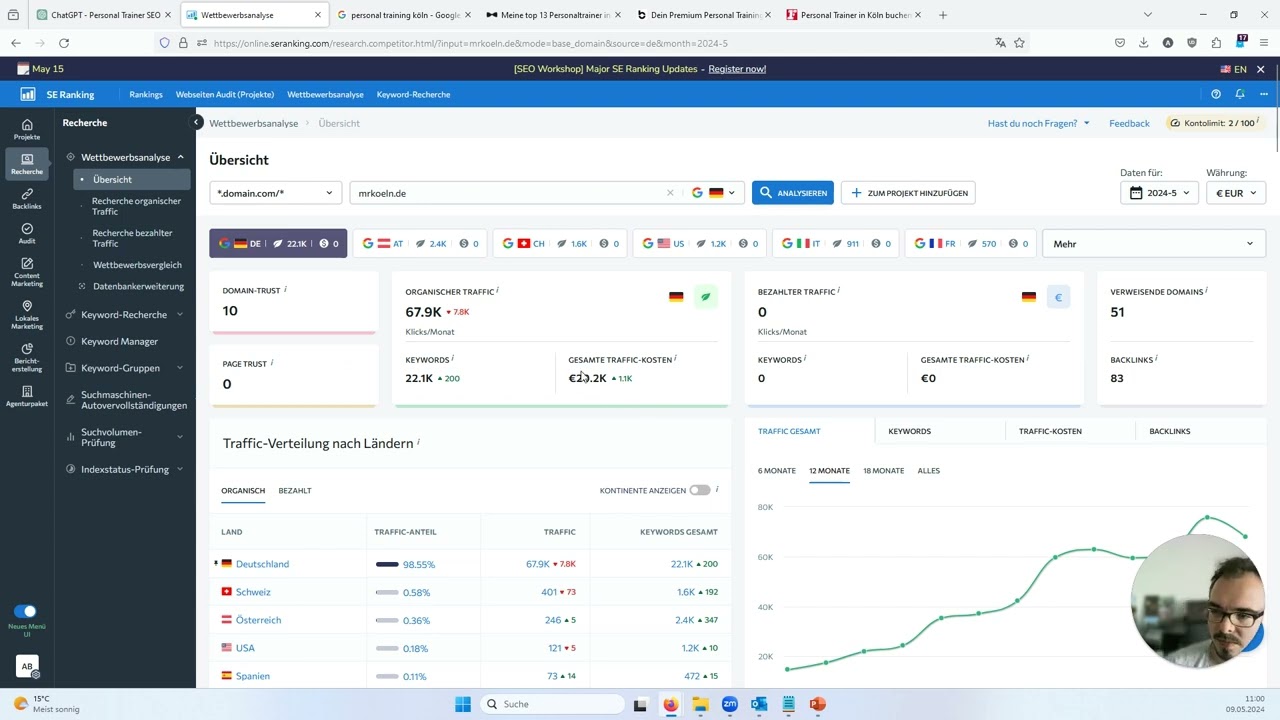
Task: Open Deutschland in the country table
Action: (262, 564)
